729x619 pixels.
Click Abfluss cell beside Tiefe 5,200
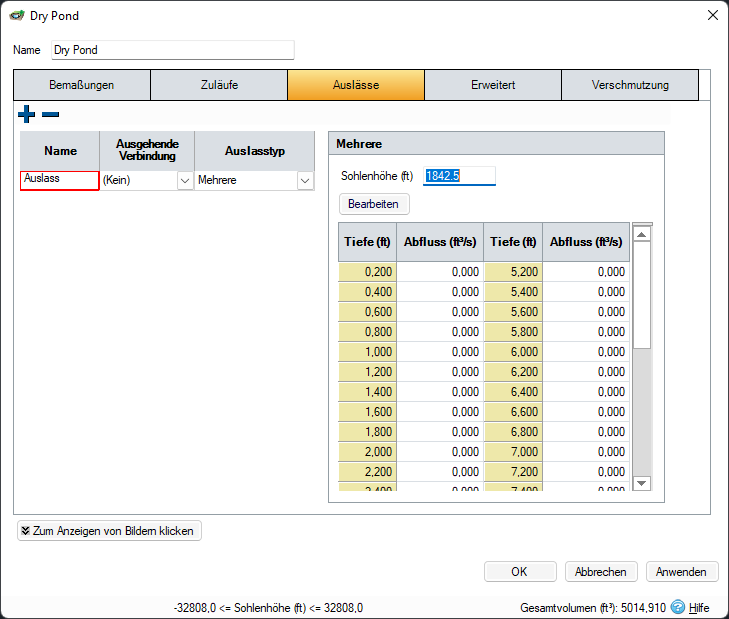[x=586, y=272]
